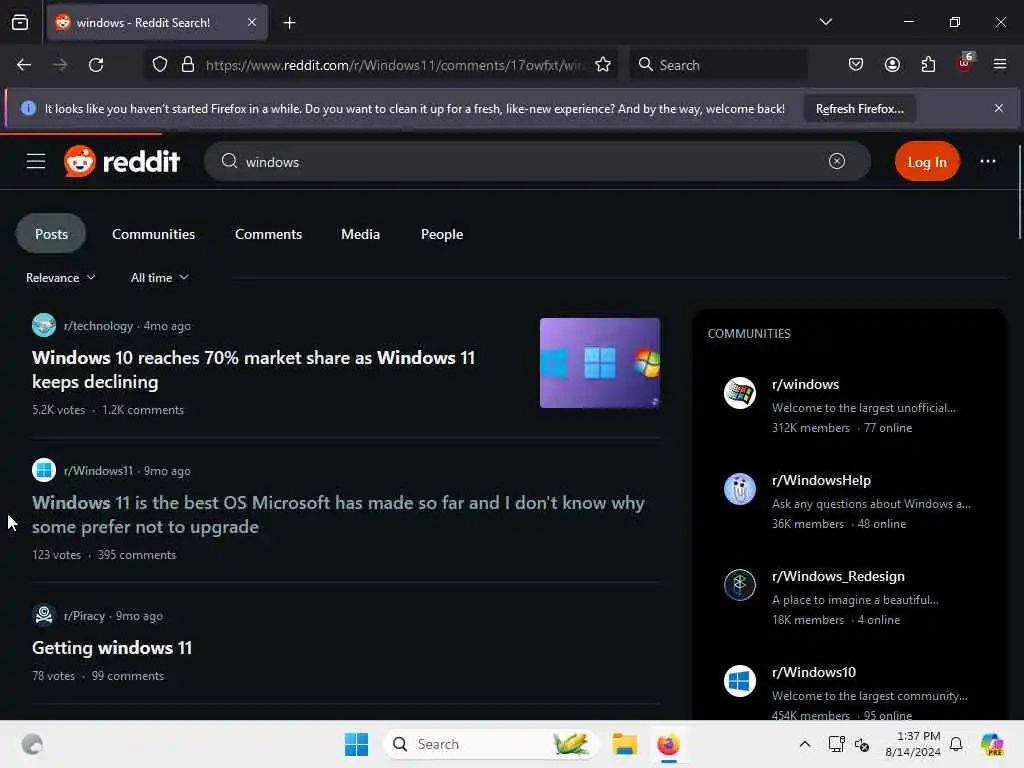1024x768 pixels.
Task: Go back to the previous page in Firefox
Action: coord(24,65)
